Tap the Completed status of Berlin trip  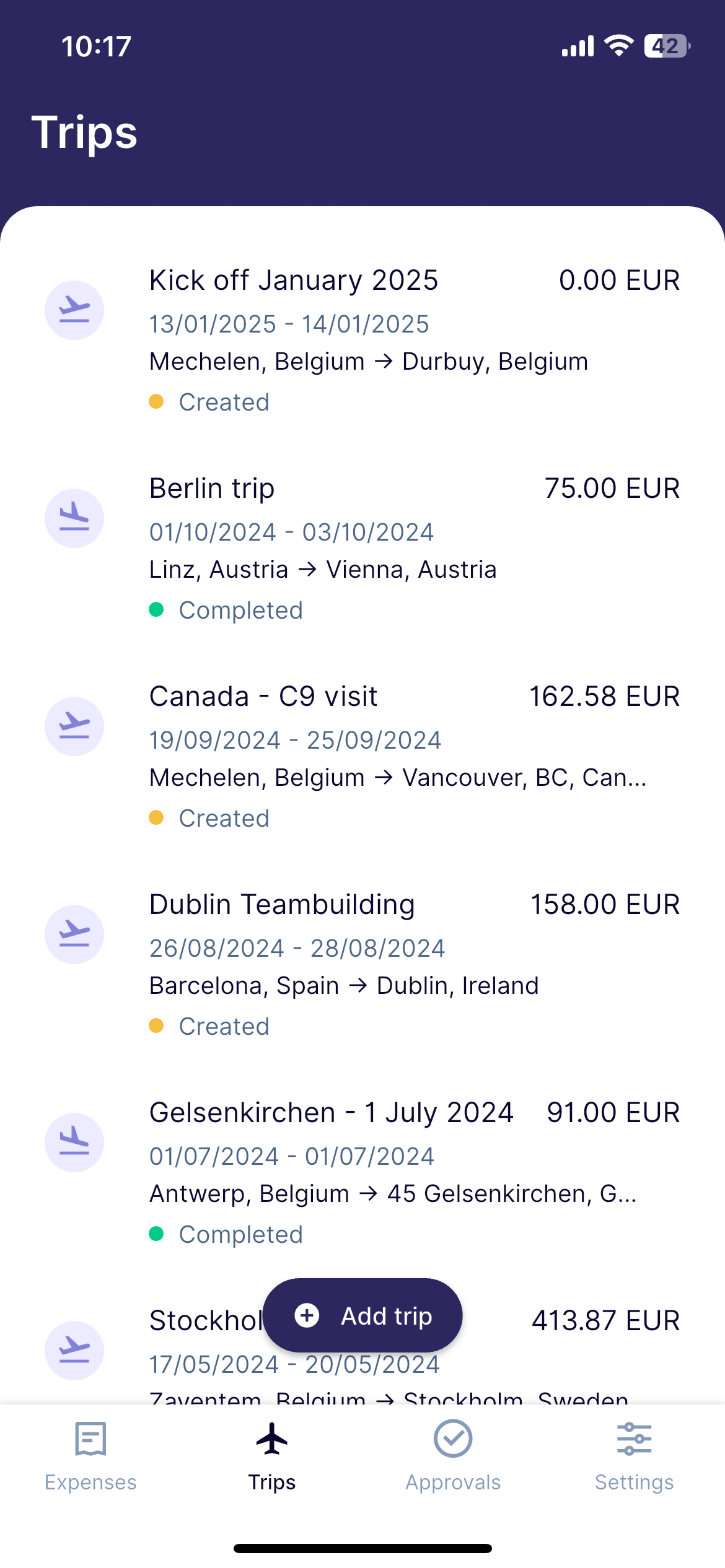point(240,611)
